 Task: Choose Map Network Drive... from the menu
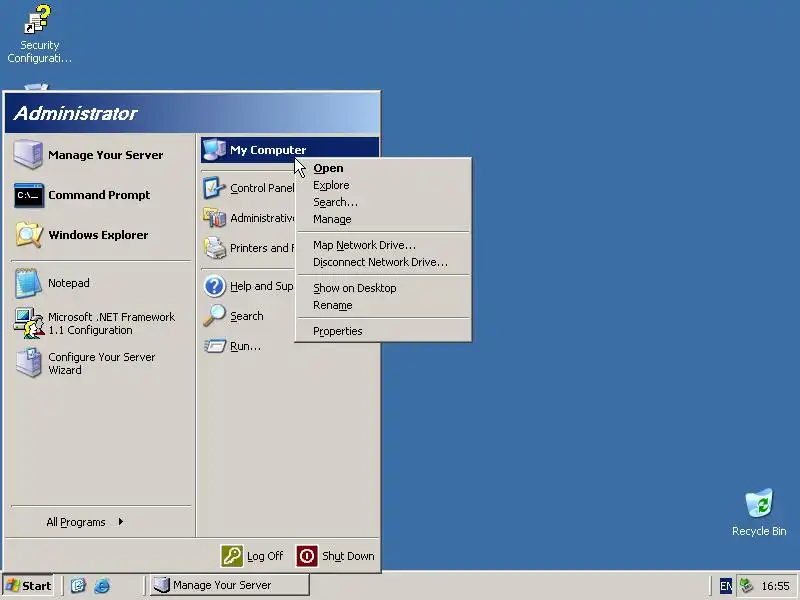(x=383, y=245)
